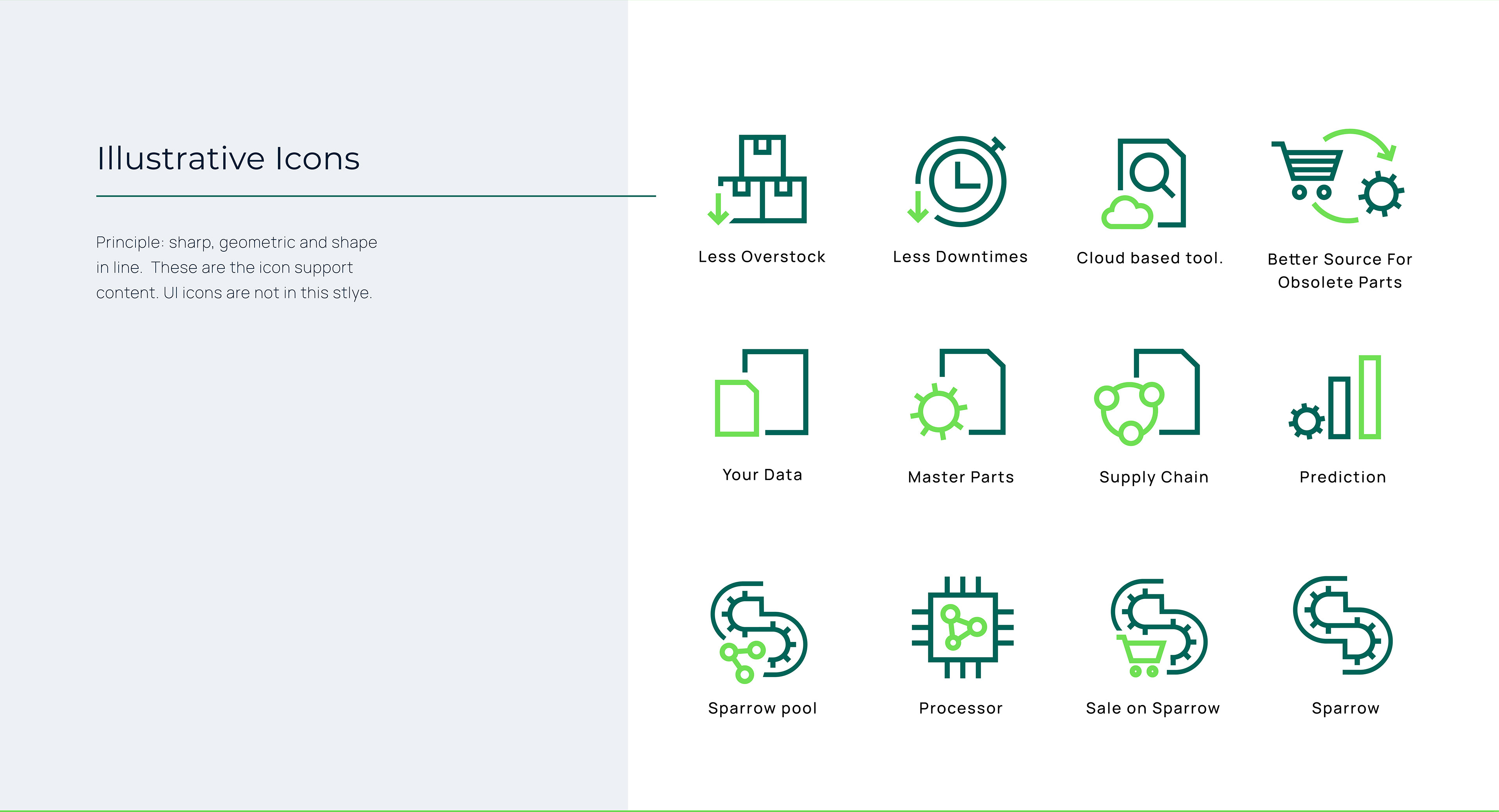Click the 'Supply Chain' label
1499x812 pixels.
(1154, 478)
